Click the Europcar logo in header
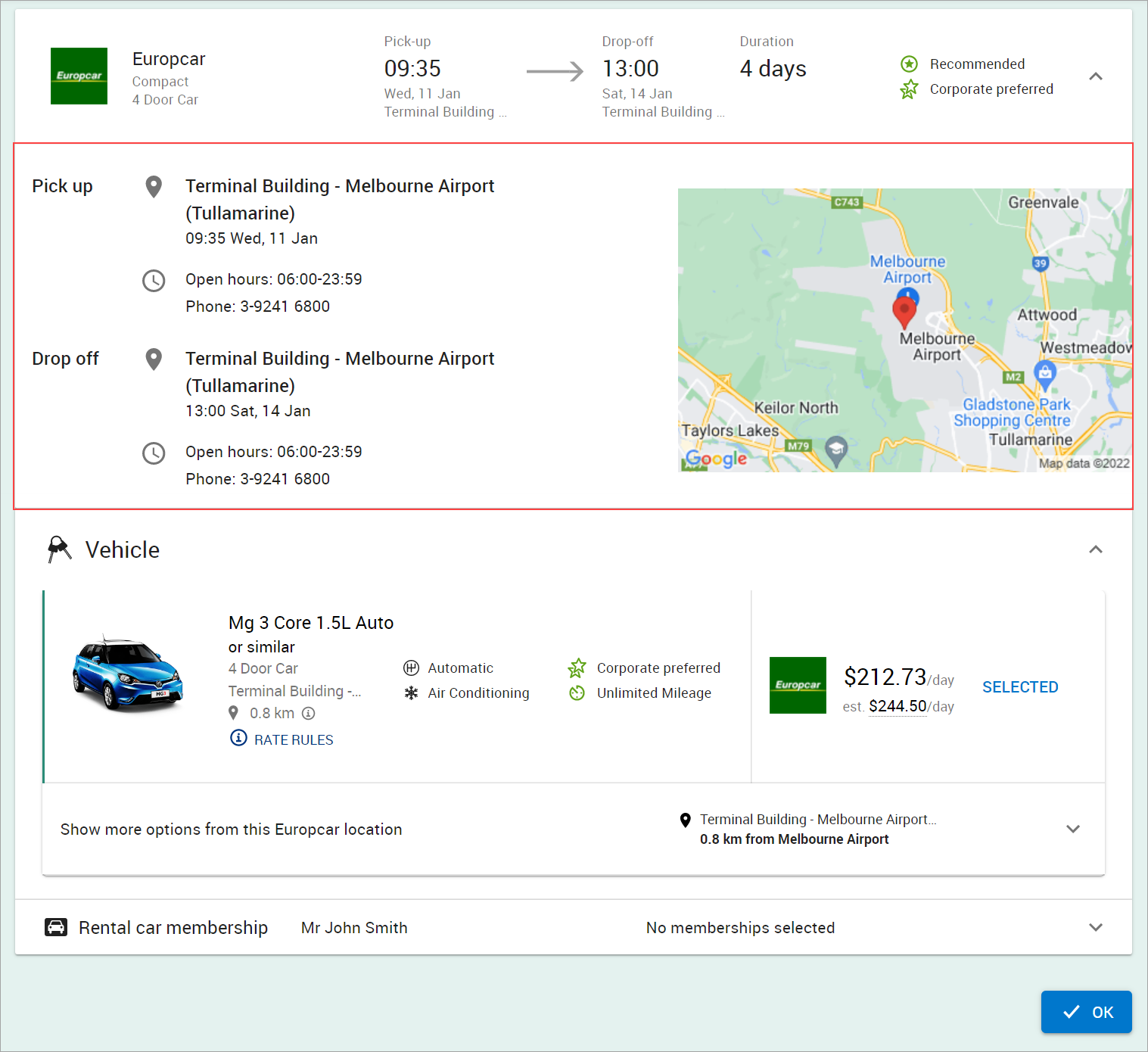This screenshot has width=1148, height=1052. pyautogui.click(x=79, y=76)
